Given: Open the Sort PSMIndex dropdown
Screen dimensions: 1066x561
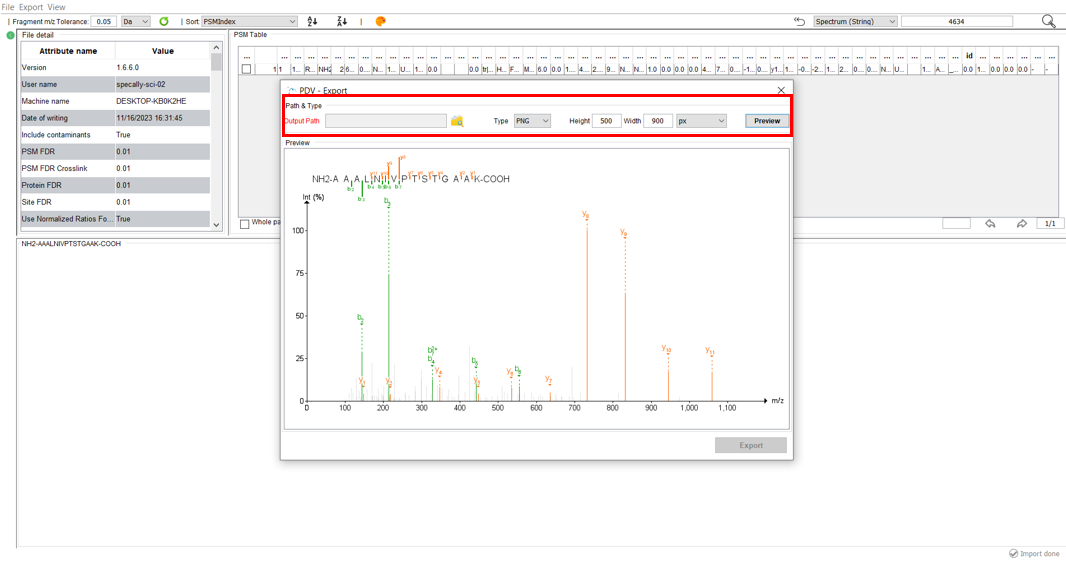Looking at the screenshot, I should coord(250,22).
